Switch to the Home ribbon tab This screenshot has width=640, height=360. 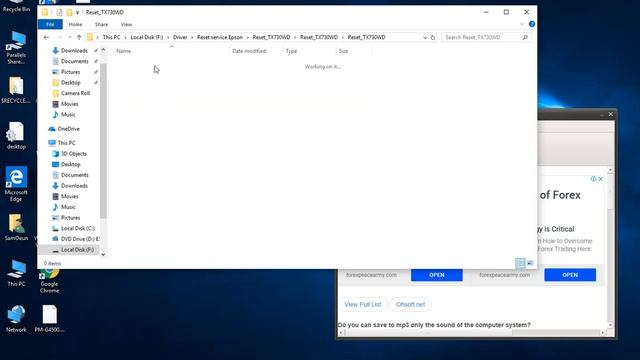[75, 24]
